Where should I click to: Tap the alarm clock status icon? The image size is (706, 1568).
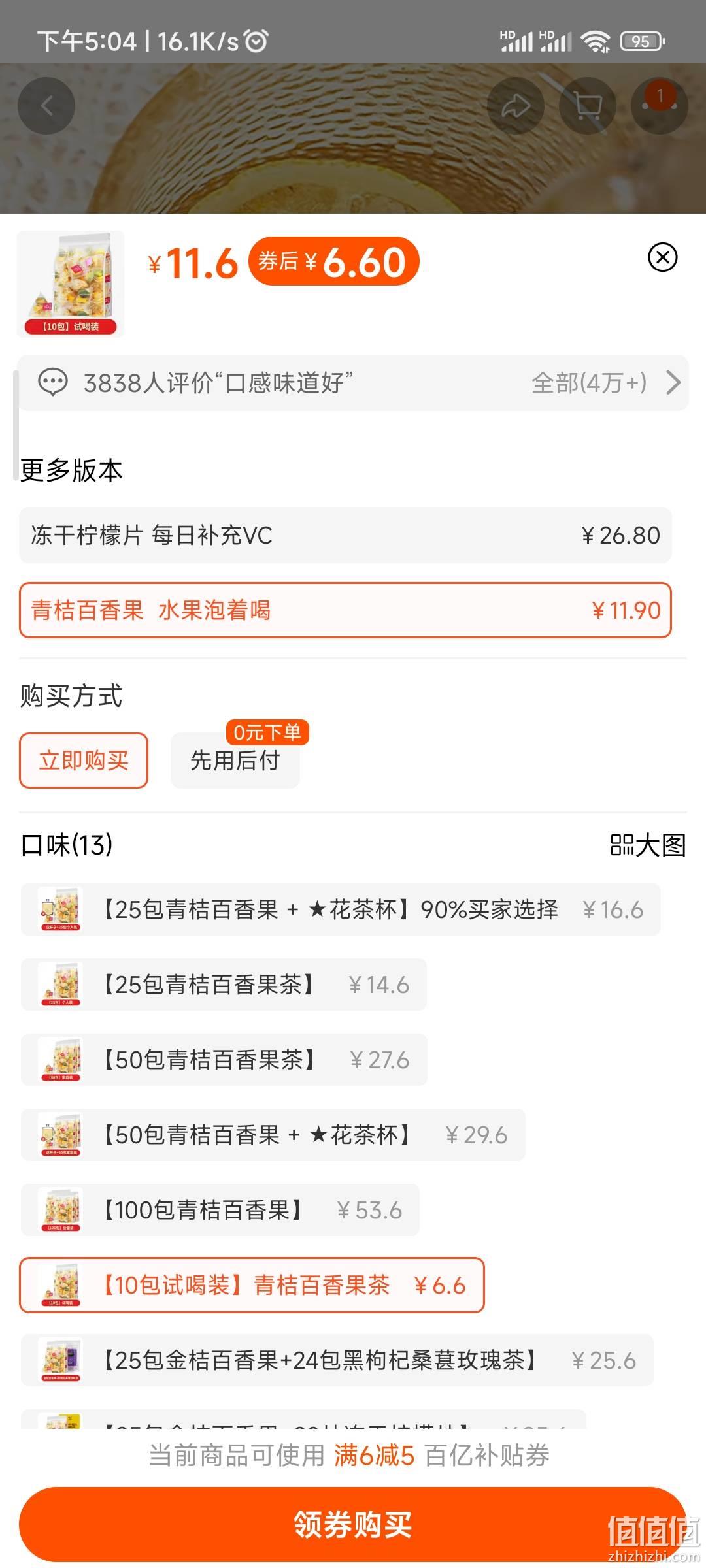(x=256, y=41)
